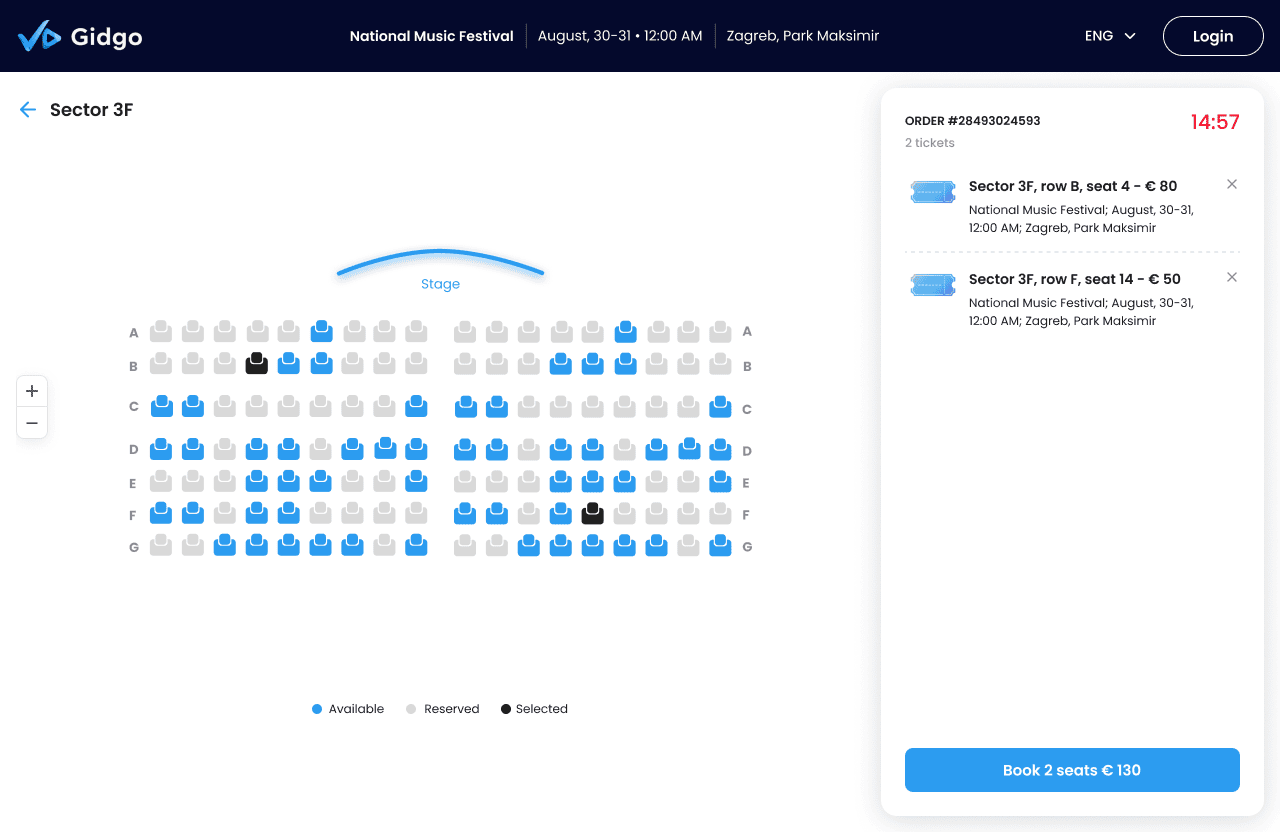
Task: Click the blue Available legend dot
Action: 317,709
